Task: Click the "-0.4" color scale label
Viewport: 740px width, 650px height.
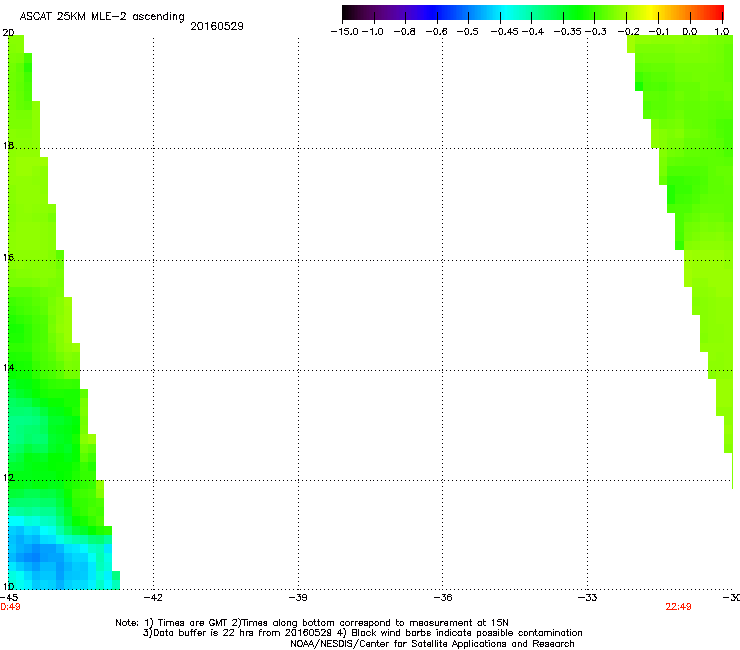Action: coord(533,32)
